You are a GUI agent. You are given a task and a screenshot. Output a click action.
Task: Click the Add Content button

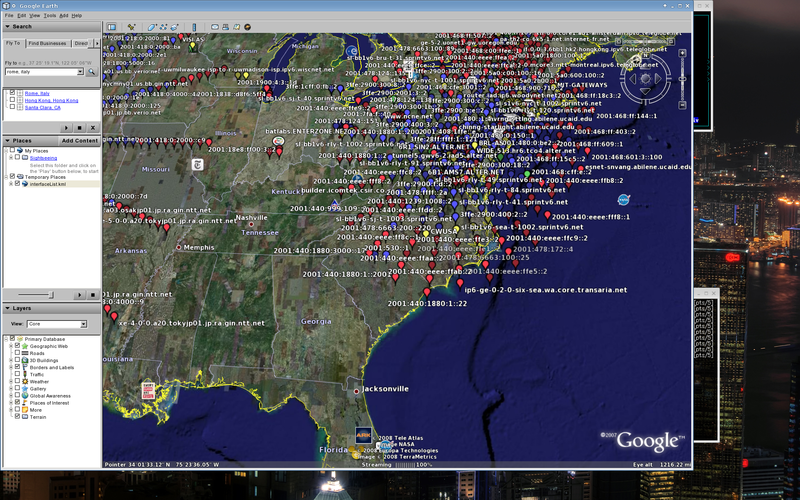point(80,141)
